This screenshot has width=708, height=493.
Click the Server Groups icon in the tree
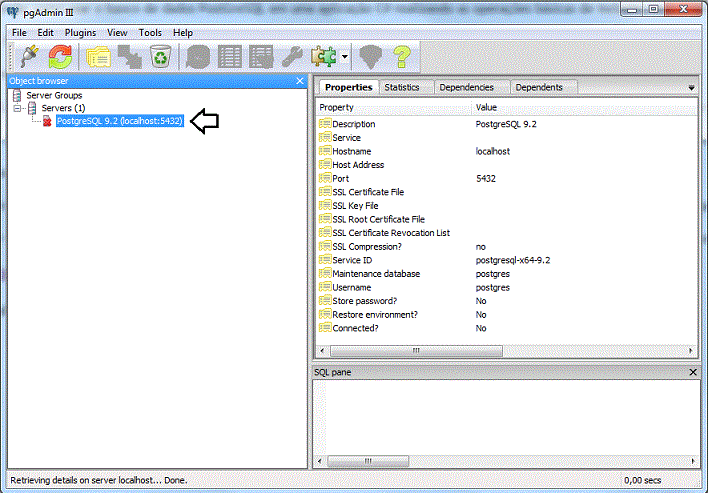(x=17, y=95)
